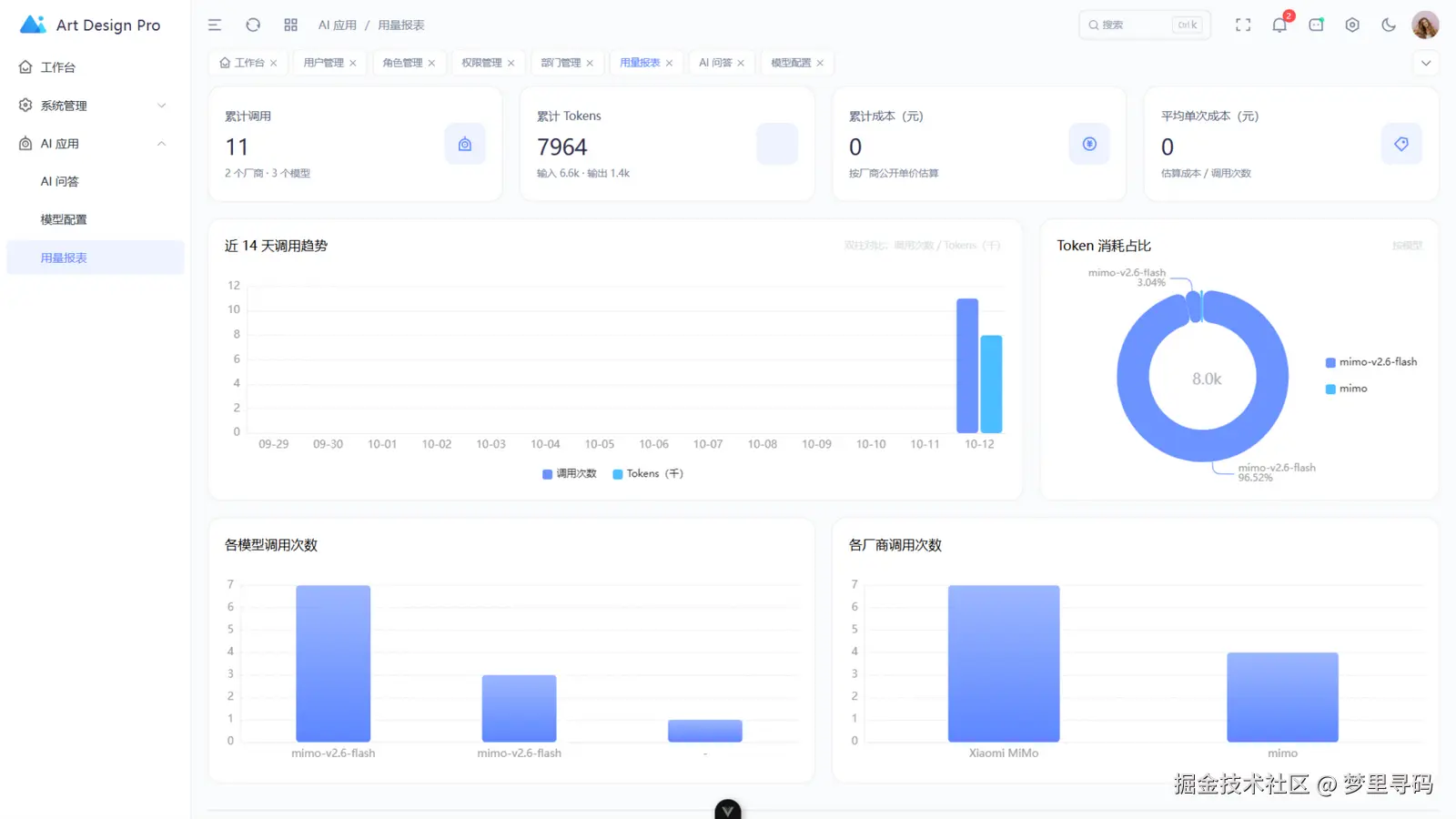This screenshot has width=1456, height=819.
Task: Click the Xiaomi MiMo bar
Action: 1004,663
